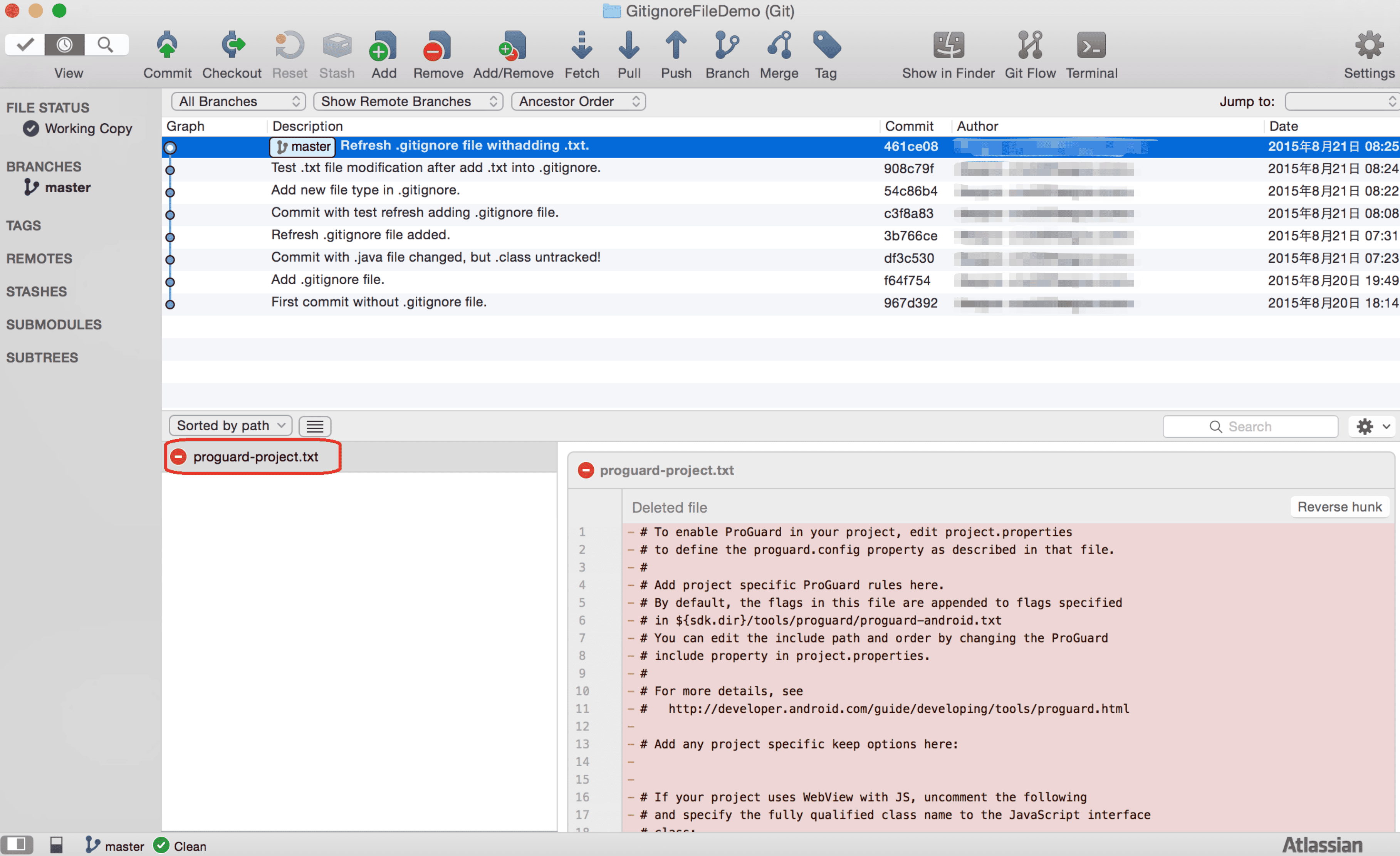The height and width of the screenshot is (856, 1400).
Task: Create a branch via the Branch icon
Action: click(x=727, y=45)
